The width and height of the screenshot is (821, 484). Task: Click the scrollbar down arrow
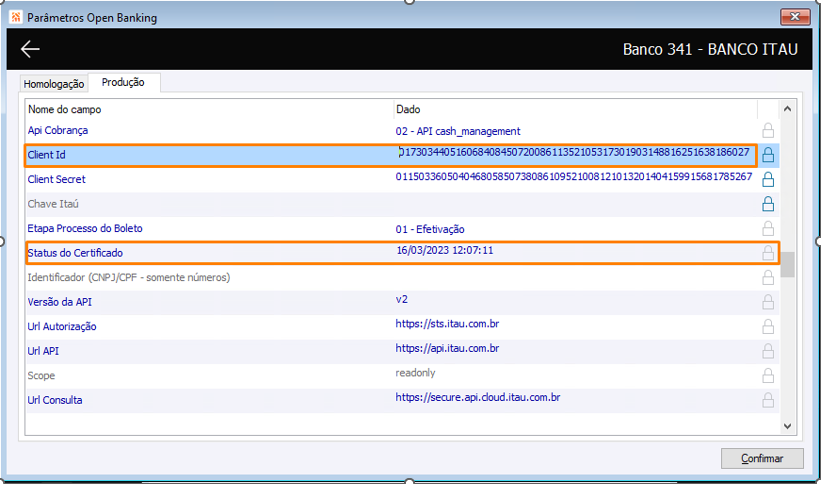pyautogui.click(x=787, y=426)
